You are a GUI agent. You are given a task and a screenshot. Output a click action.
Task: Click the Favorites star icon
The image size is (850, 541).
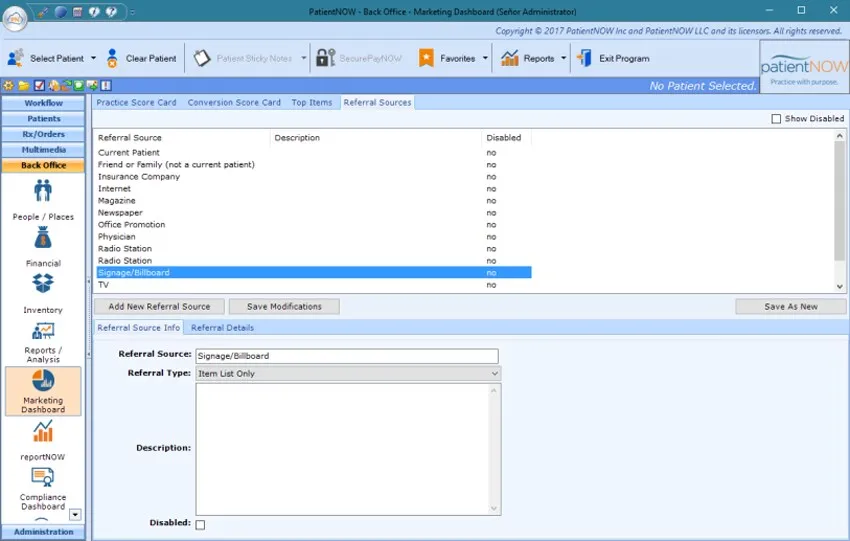point(426,58)
